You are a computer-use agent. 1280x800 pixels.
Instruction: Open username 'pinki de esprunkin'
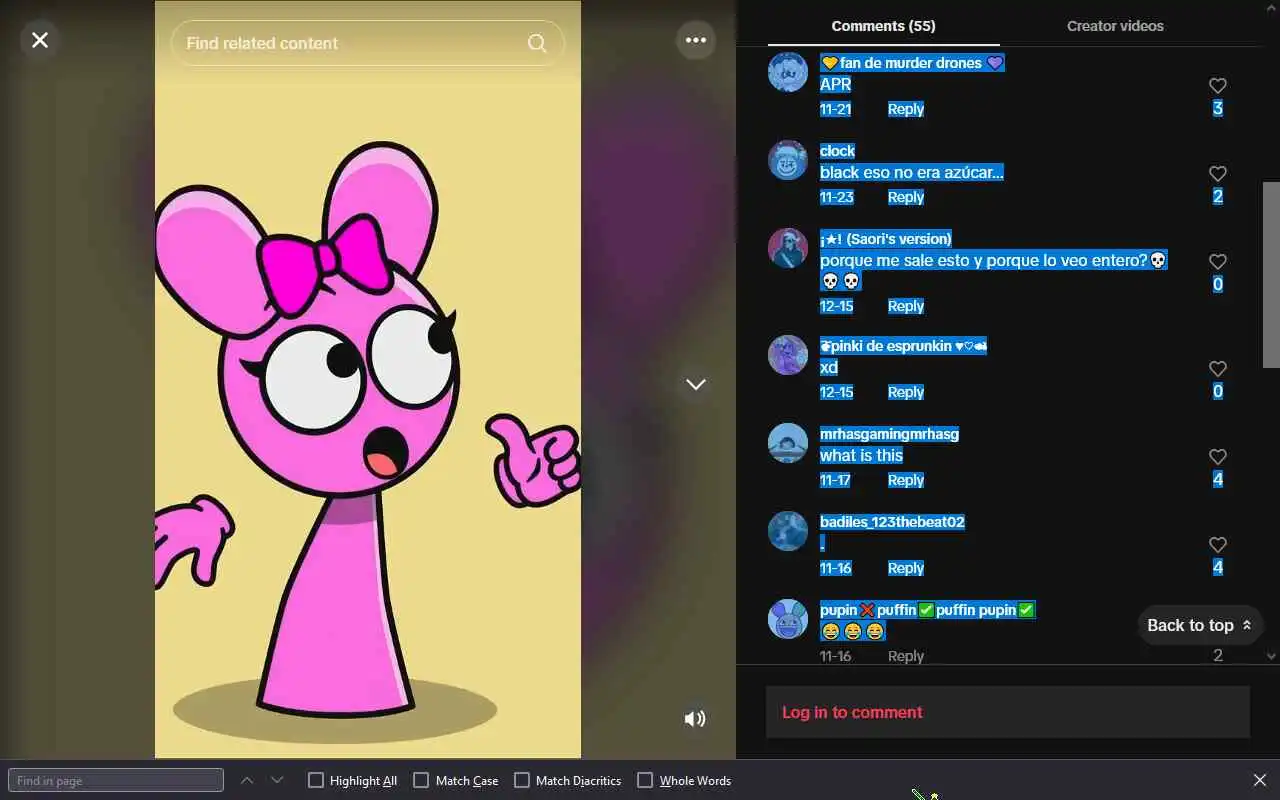(x=903, y=346)
